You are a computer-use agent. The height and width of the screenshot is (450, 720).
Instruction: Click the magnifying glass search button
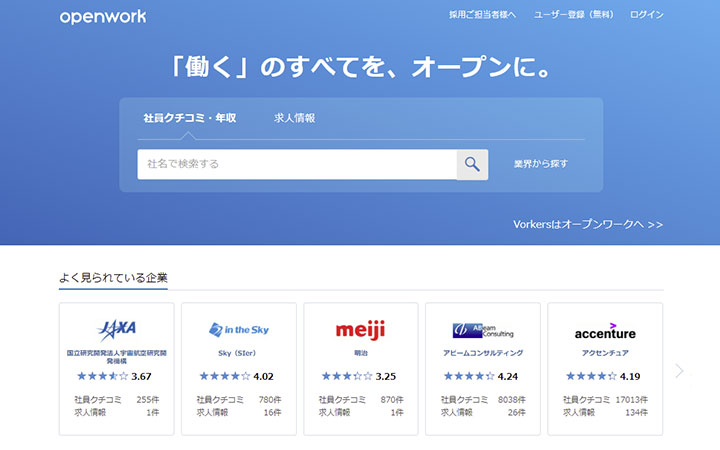click(x=472, y=164)
